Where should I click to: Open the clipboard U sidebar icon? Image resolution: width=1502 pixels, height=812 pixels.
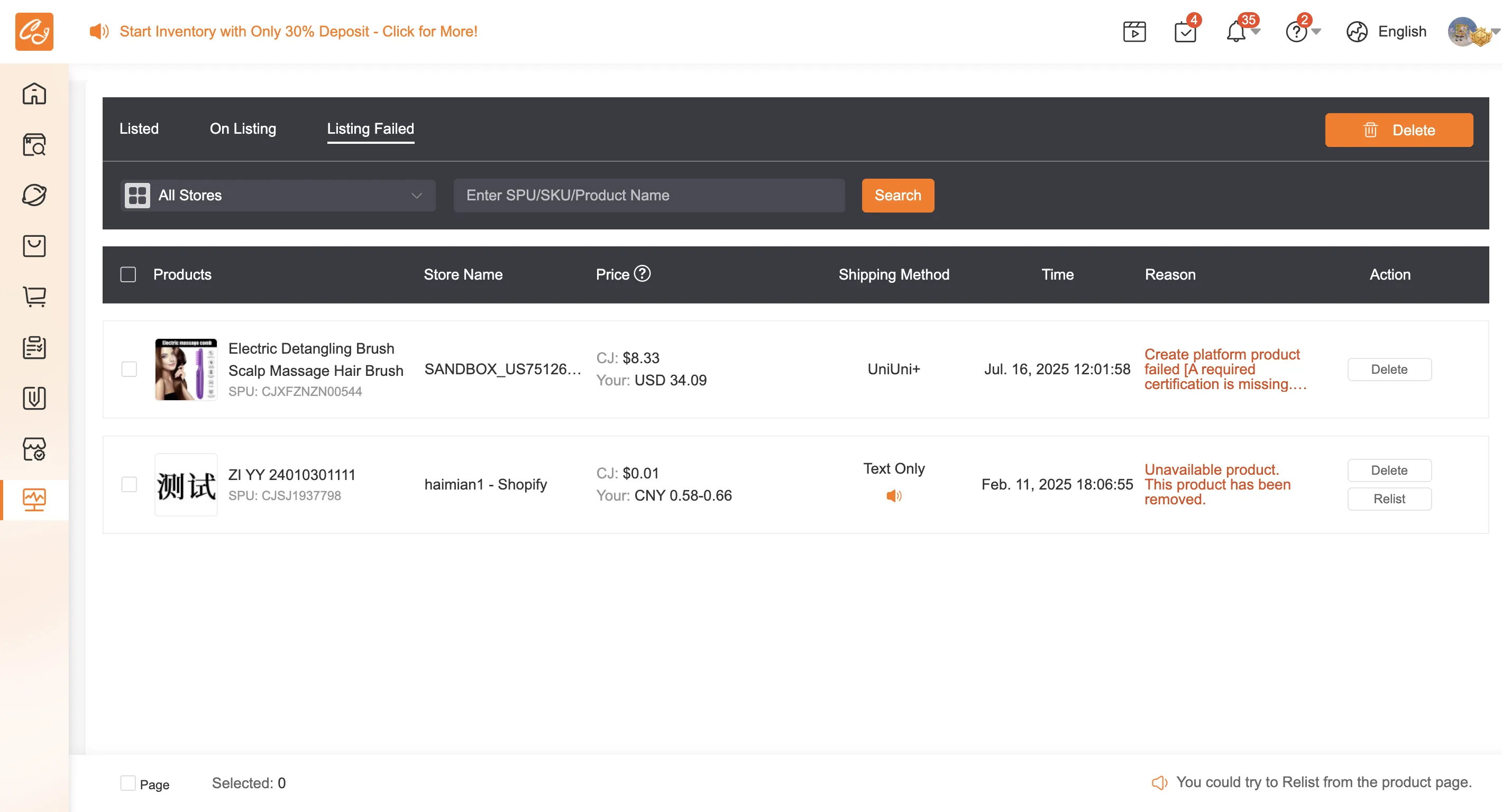tap(34, 398)
